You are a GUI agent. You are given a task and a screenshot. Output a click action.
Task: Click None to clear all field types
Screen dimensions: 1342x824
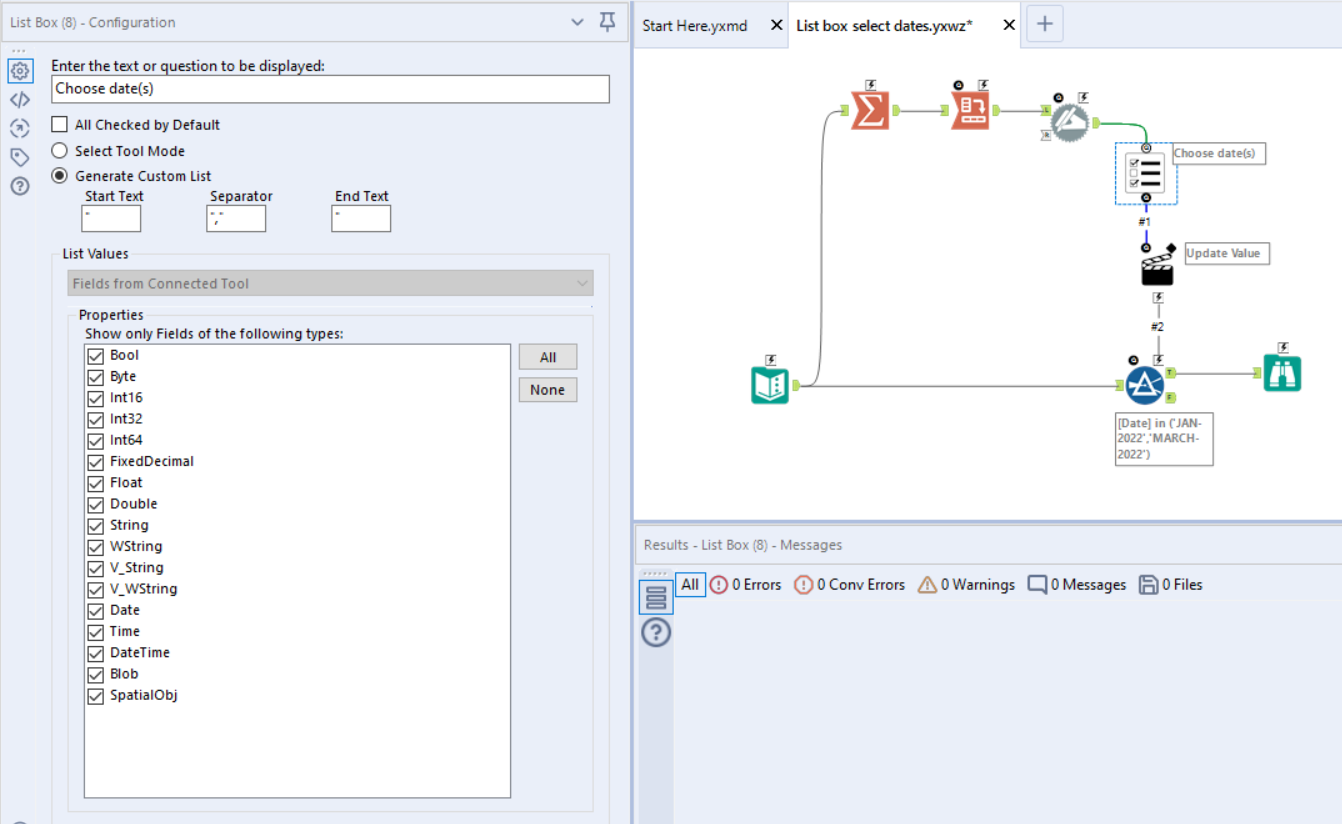tap(547, 389)
